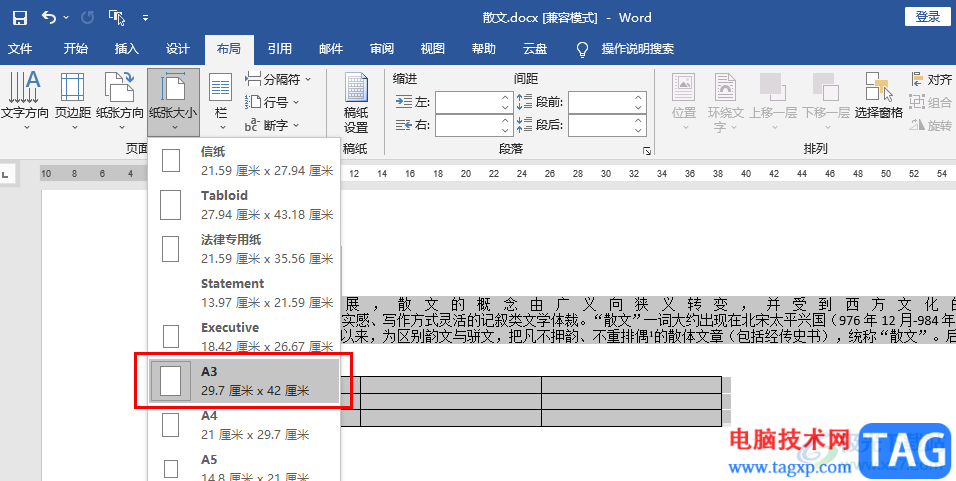
Task: Select A5 paper size option
Action: click(x=244, y=468)
